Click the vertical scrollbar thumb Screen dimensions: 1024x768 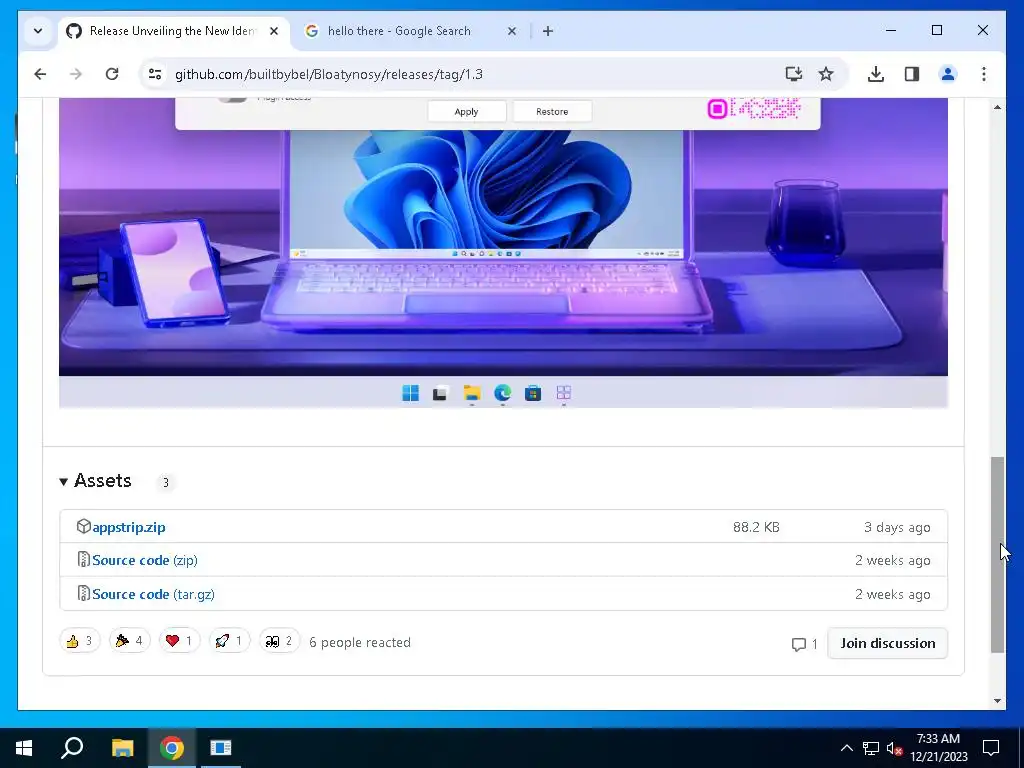point(997,555)
